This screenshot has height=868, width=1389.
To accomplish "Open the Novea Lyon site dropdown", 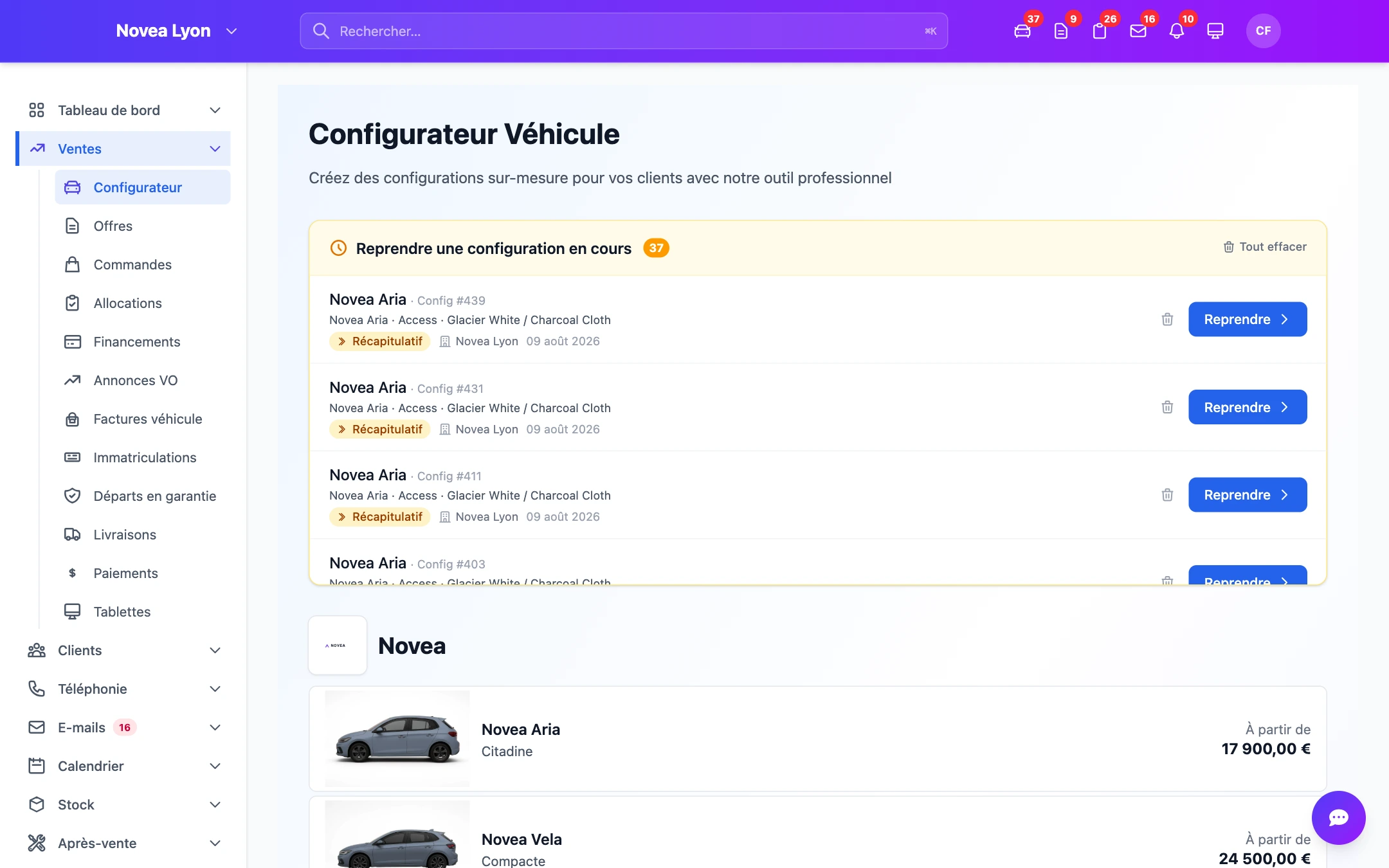I will pos(177,31).
